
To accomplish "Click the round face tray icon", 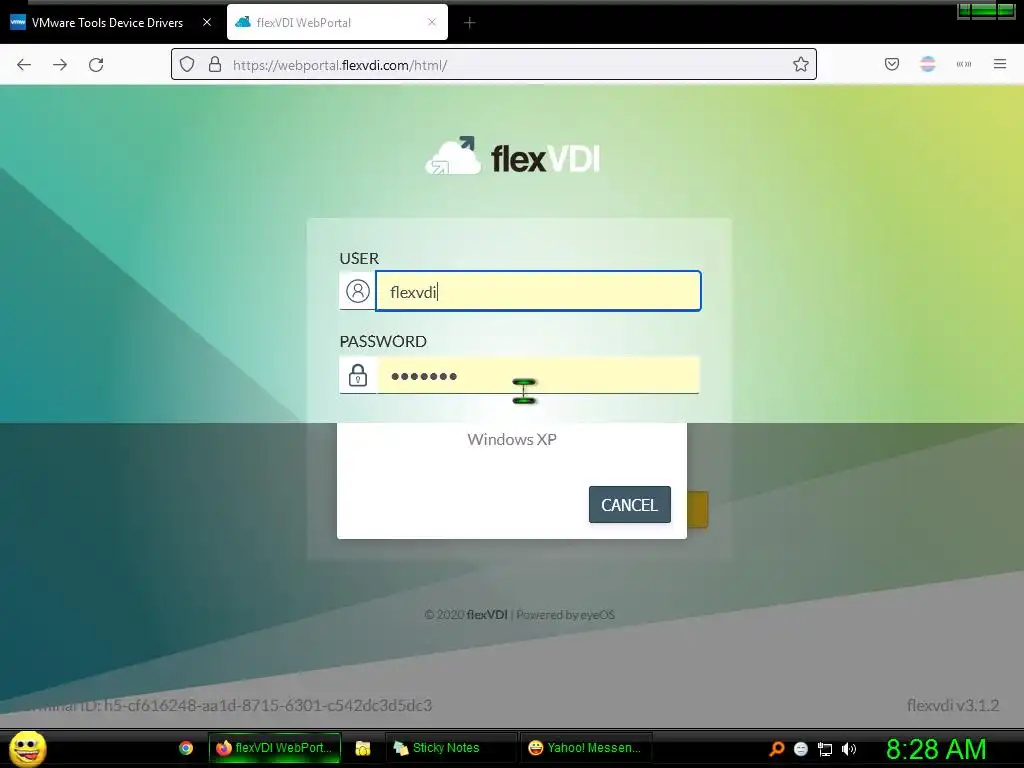I will (801, 749).
